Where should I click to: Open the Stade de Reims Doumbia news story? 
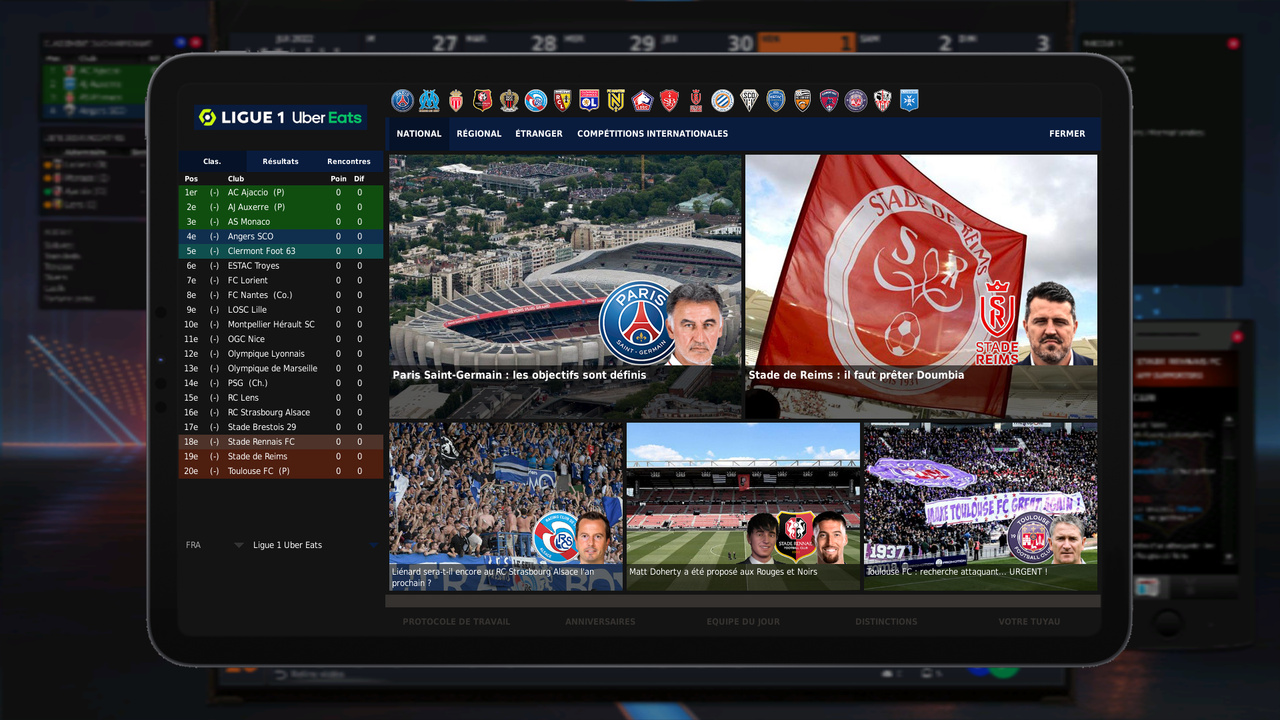[x=921, y=286]
